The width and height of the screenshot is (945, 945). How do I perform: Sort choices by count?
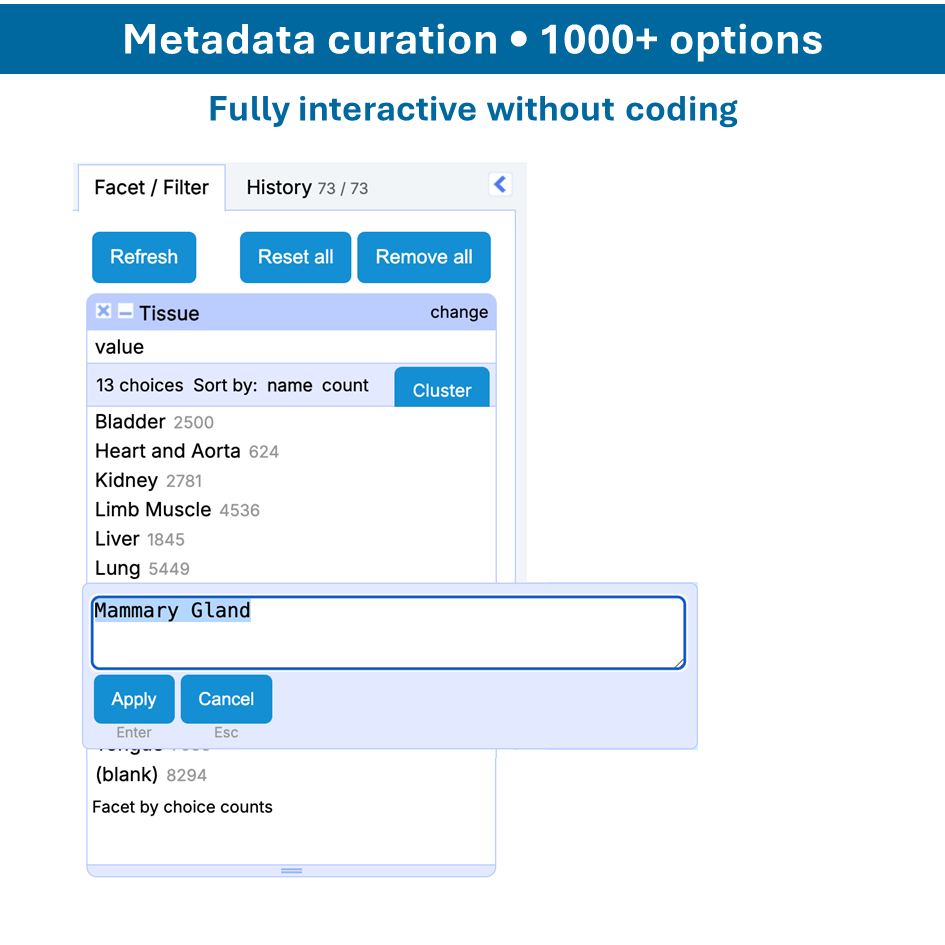[345, 385]
